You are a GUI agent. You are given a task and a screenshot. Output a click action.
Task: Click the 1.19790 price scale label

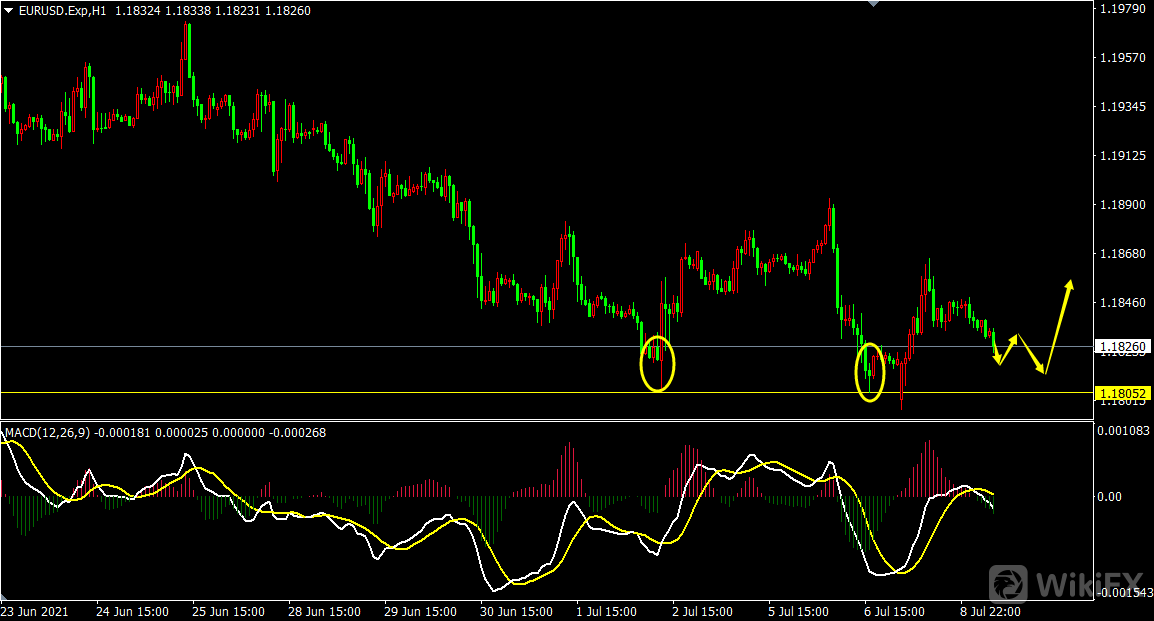pos(1121,9)
